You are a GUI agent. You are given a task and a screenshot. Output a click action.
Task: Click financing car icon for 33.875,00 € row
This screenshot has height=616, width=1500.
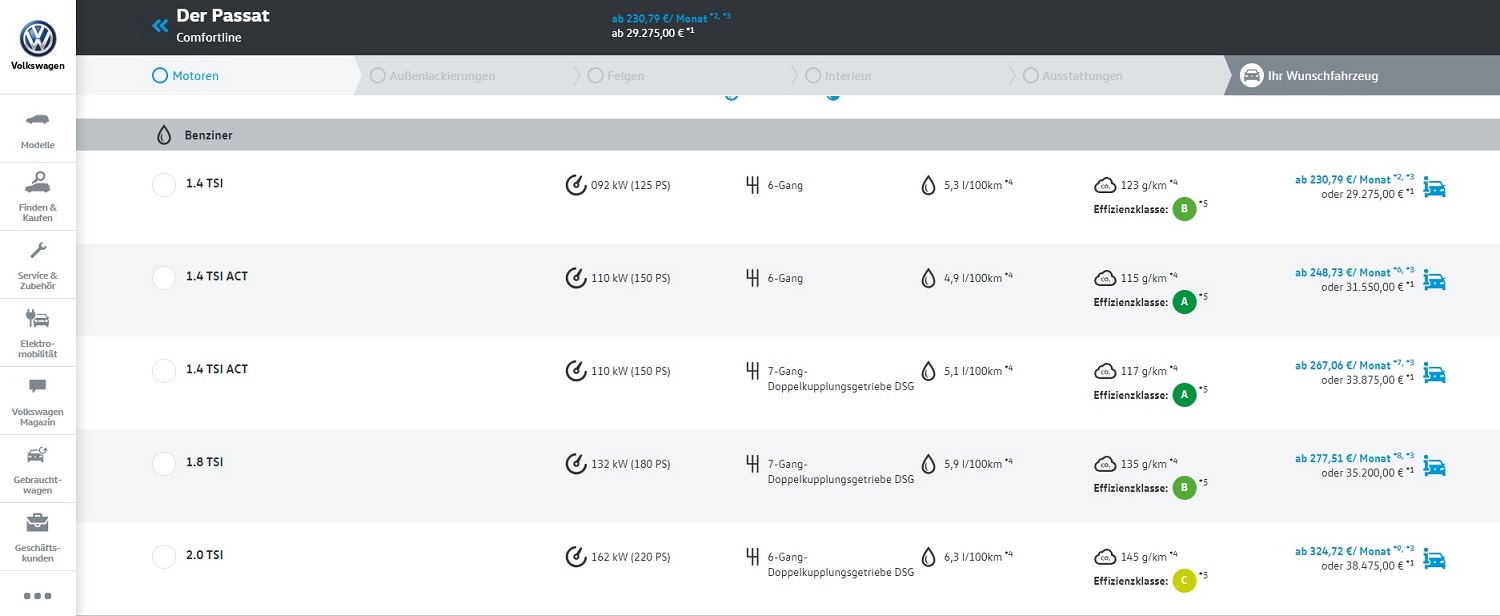pyautogui.click(x=1435, y=373)
